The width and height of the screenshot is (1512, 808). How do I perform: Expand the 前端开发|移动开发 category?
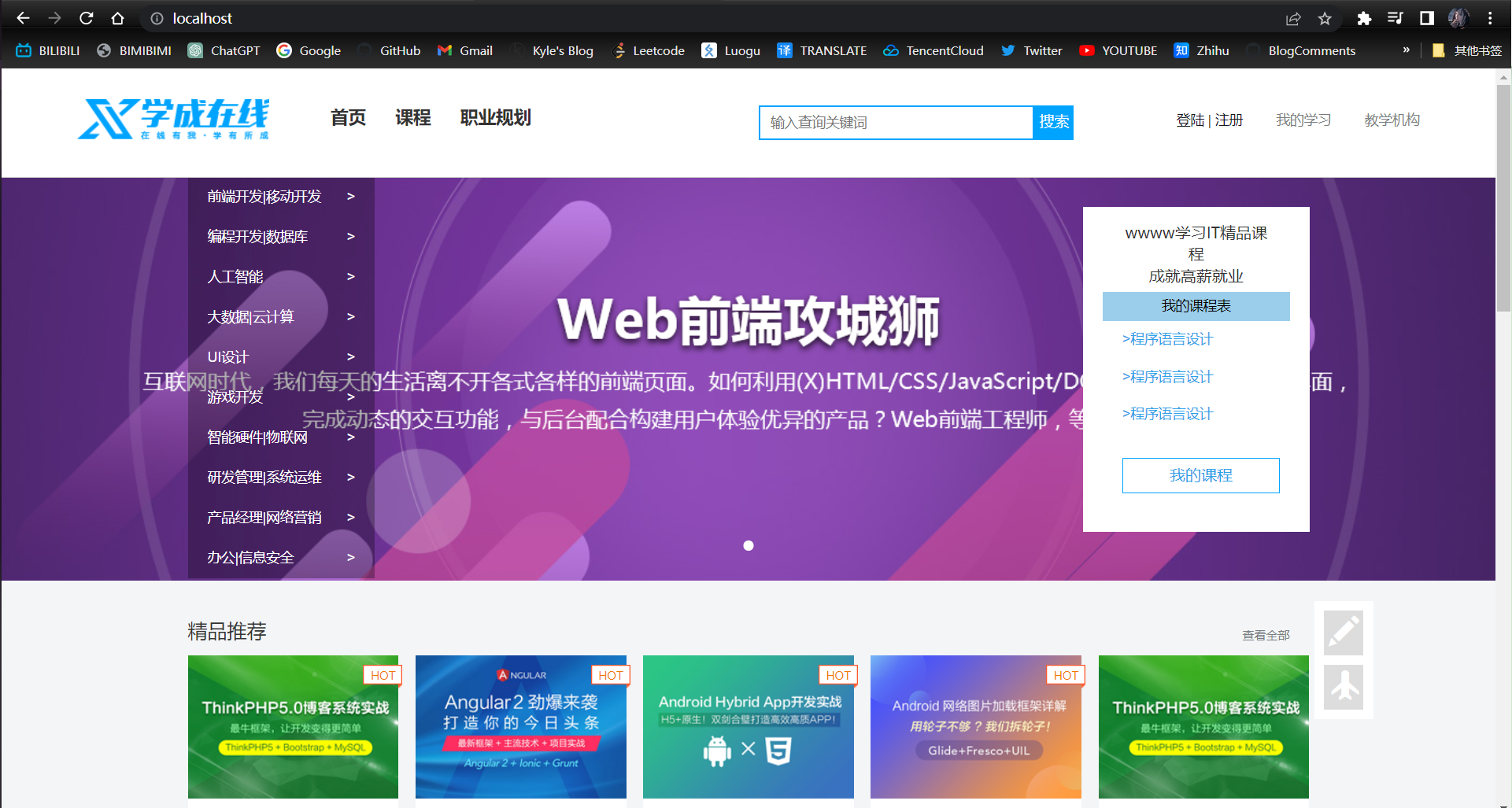tap(281, 197)
